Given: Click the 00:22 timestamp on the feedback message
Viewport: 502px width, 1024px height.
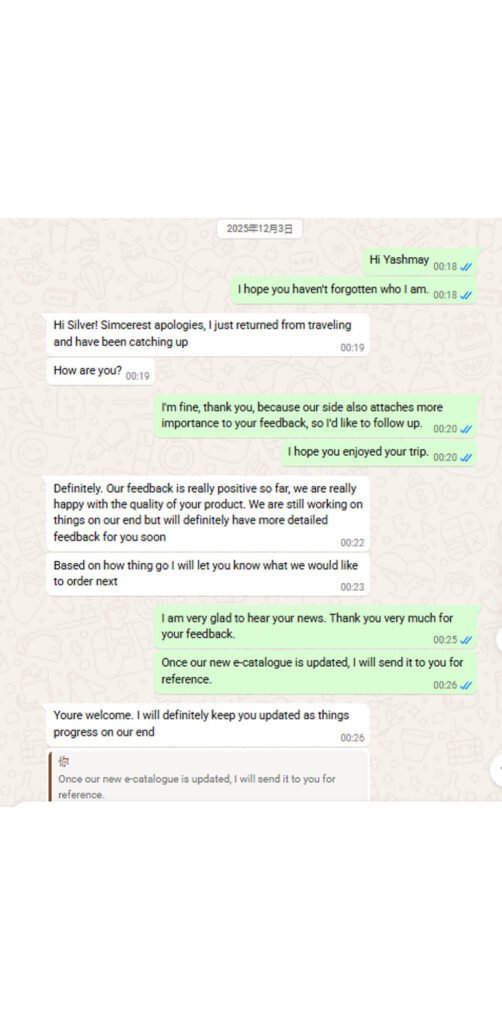Looking at the screenshot, I should point(352,543).
